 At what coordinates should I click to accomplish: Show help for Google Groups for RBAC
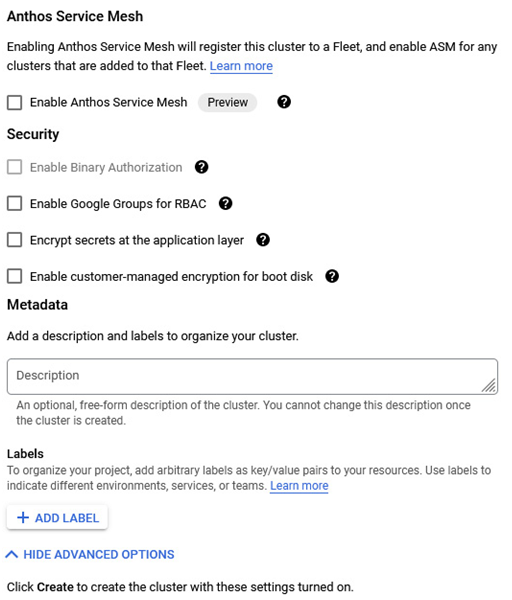click(225, 203)
